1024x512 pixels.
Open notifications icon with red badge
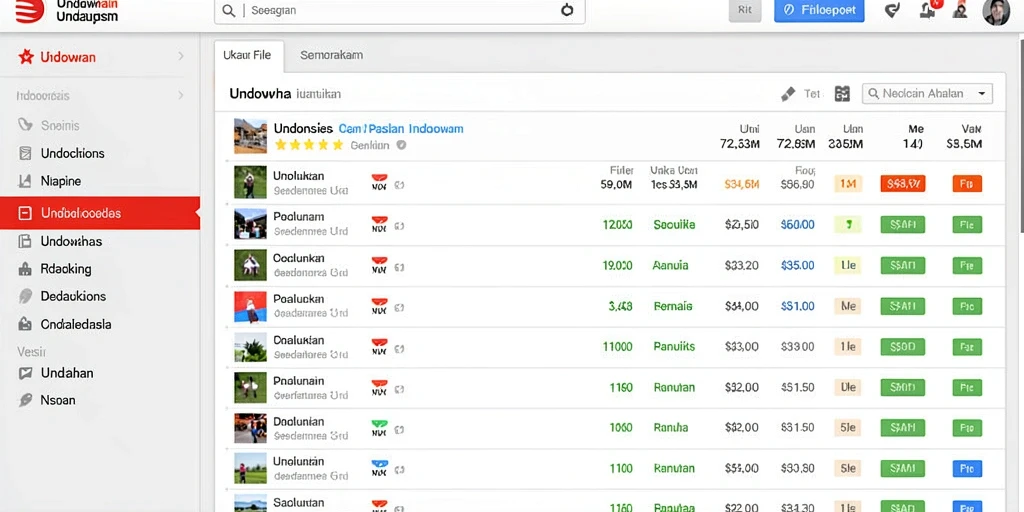point(929,8)
